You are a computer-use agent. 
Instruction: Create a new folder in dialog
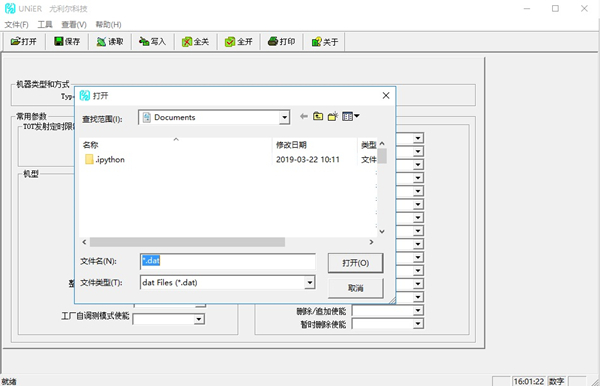tap(333, 116)
